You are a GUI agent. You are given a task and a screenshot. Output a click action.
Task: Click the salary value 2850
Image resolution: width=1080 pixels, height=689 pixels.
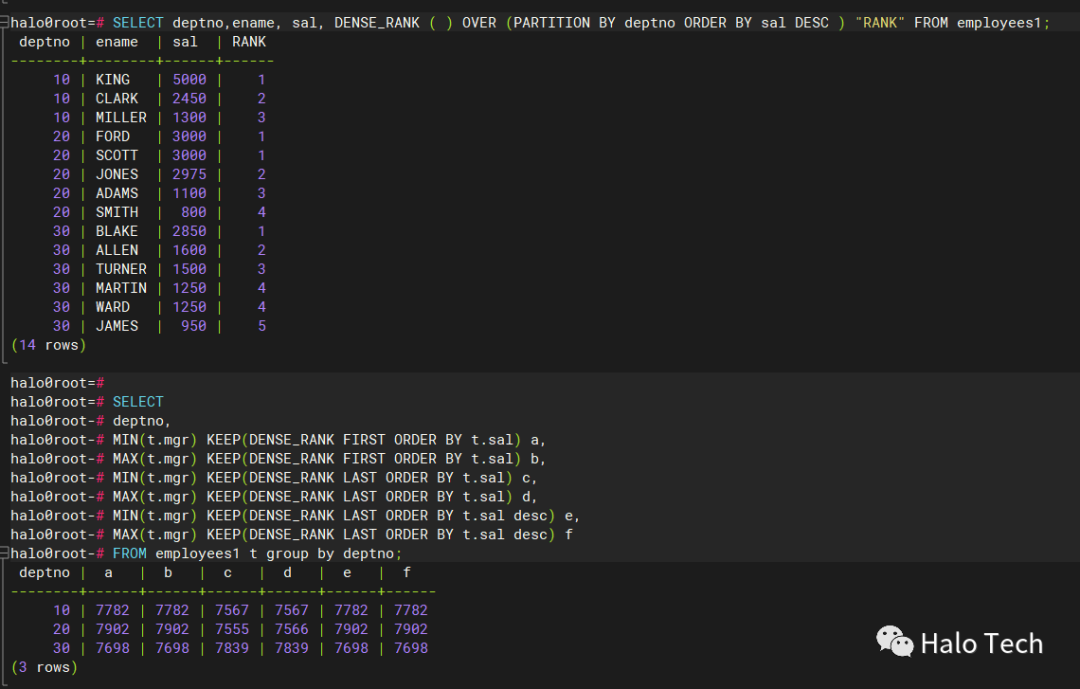pyautogui.click(x=189, y=232)
